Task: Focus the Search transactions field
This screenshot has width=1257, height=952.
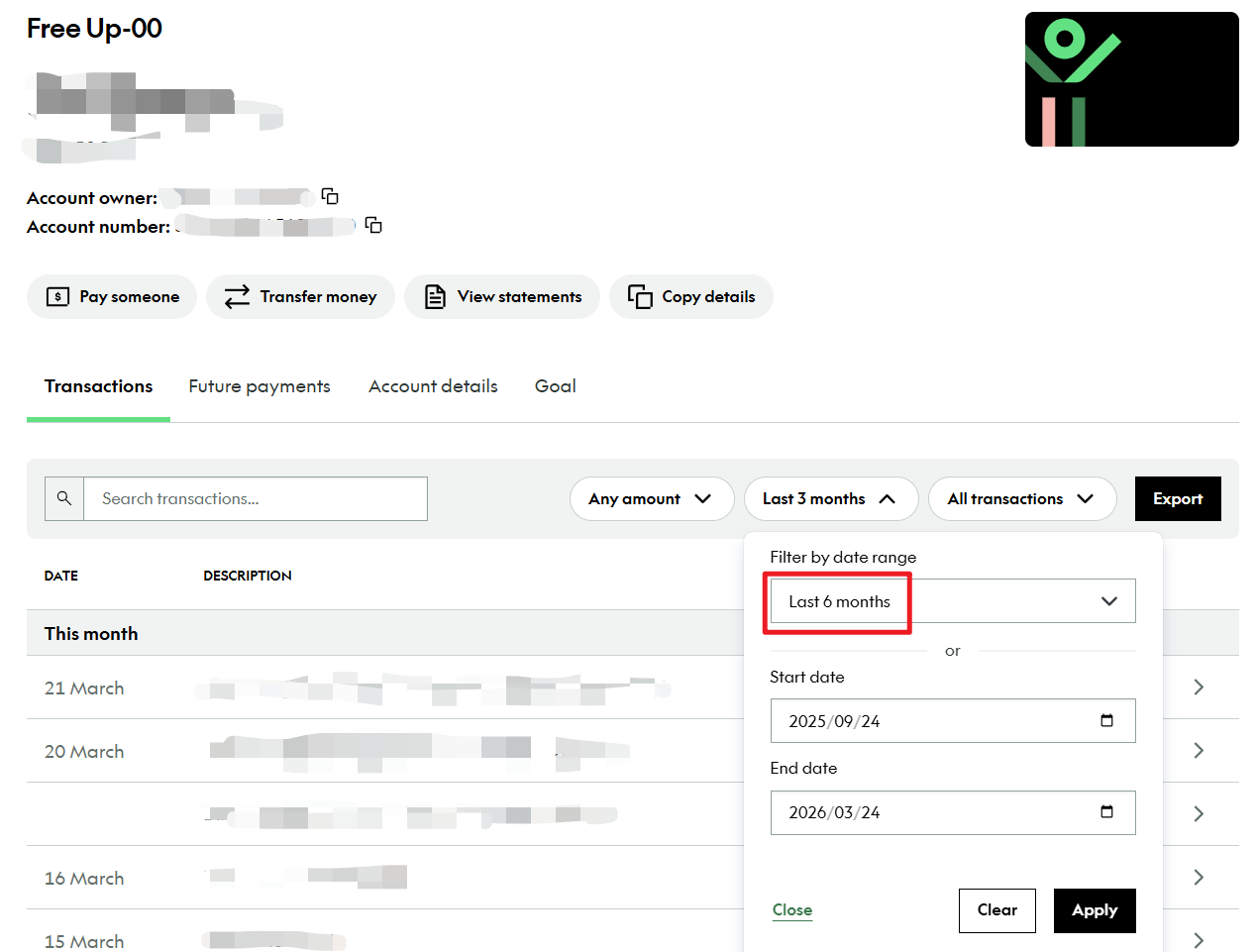Action: pos(256,498)
